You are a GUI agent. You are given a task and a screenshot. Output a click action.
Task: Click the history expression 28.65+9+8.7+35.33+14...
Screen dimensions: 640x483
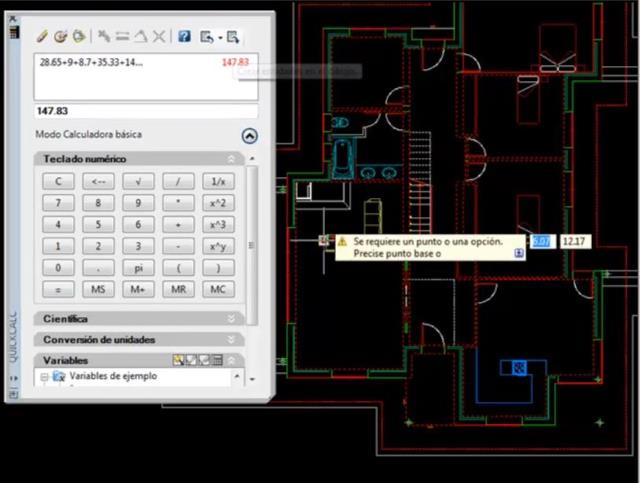(91, 62)
